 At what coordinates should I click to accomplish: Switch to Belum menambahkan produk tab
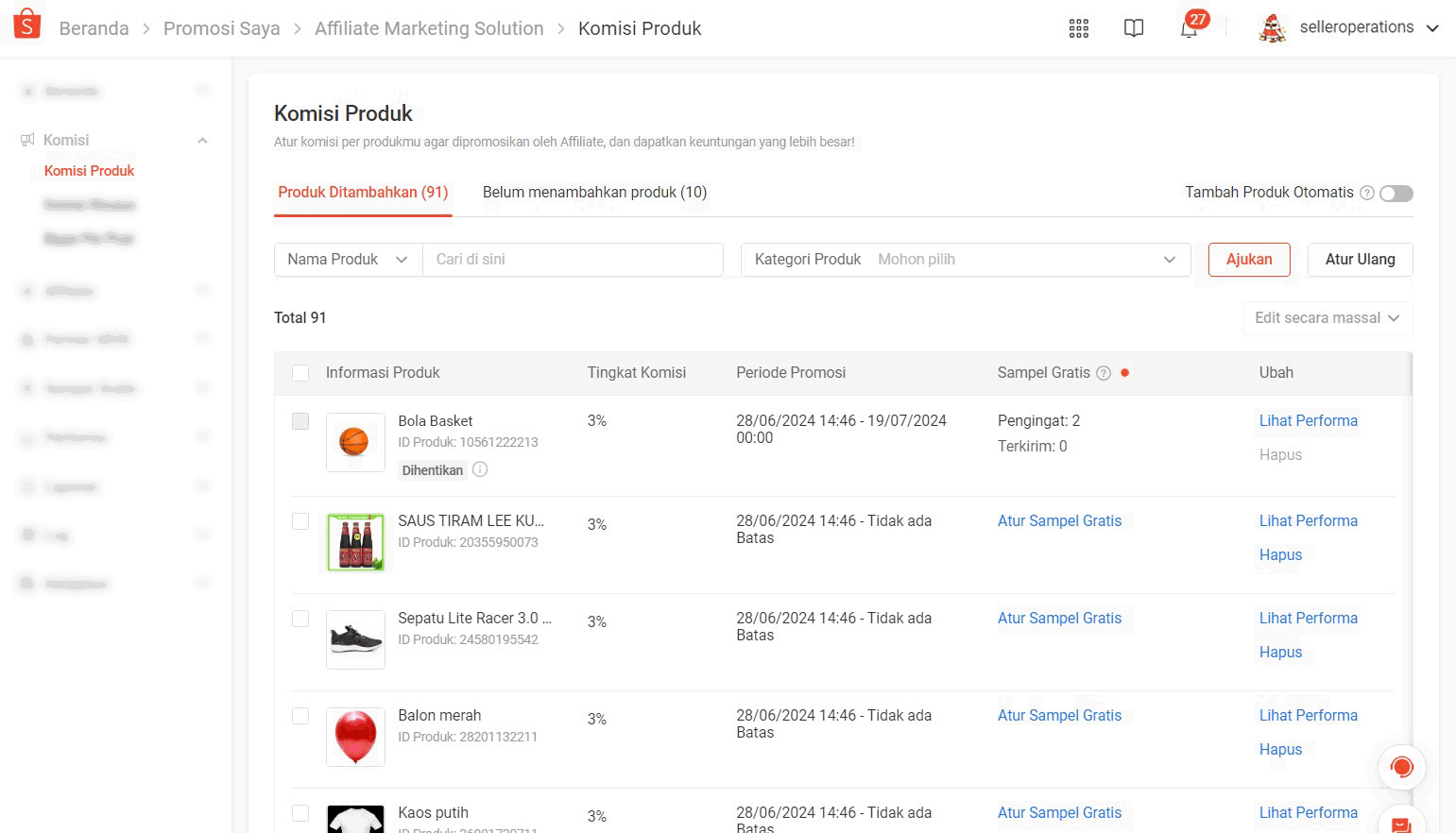click(x=593, y=192)
